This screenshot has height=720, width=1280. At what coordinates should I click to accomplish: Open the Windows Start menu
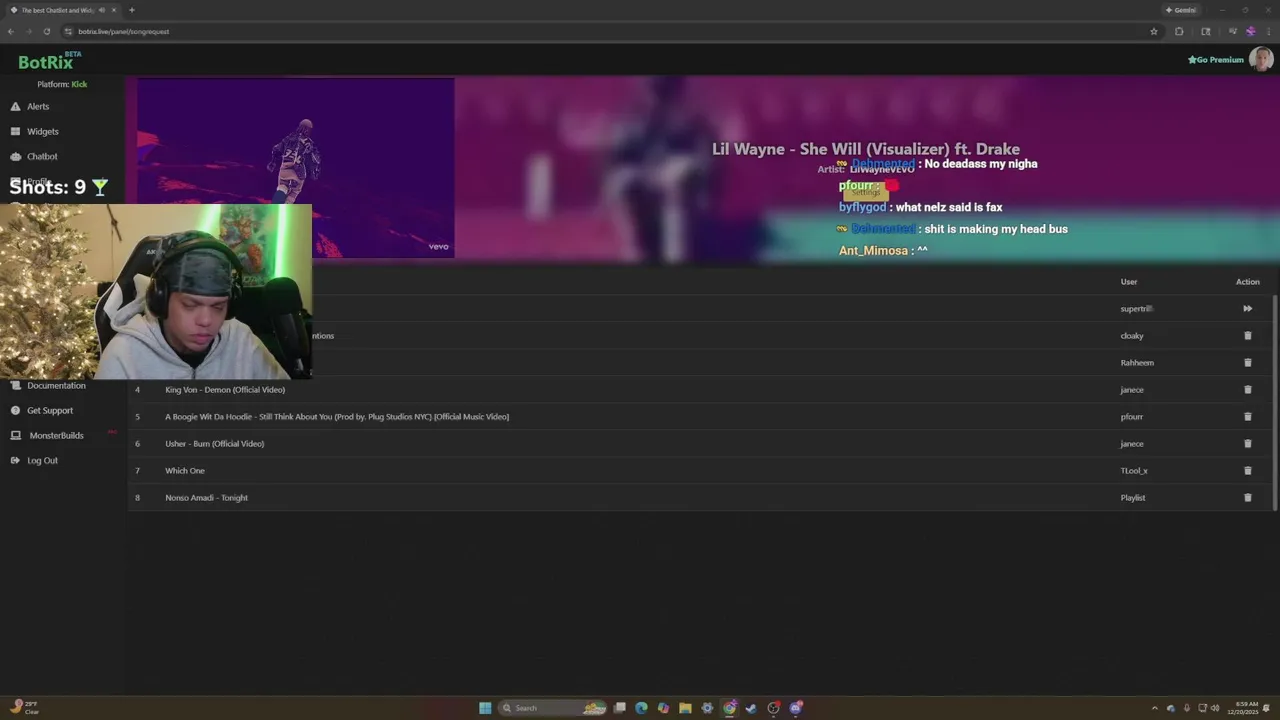click(x=485, y=708)
